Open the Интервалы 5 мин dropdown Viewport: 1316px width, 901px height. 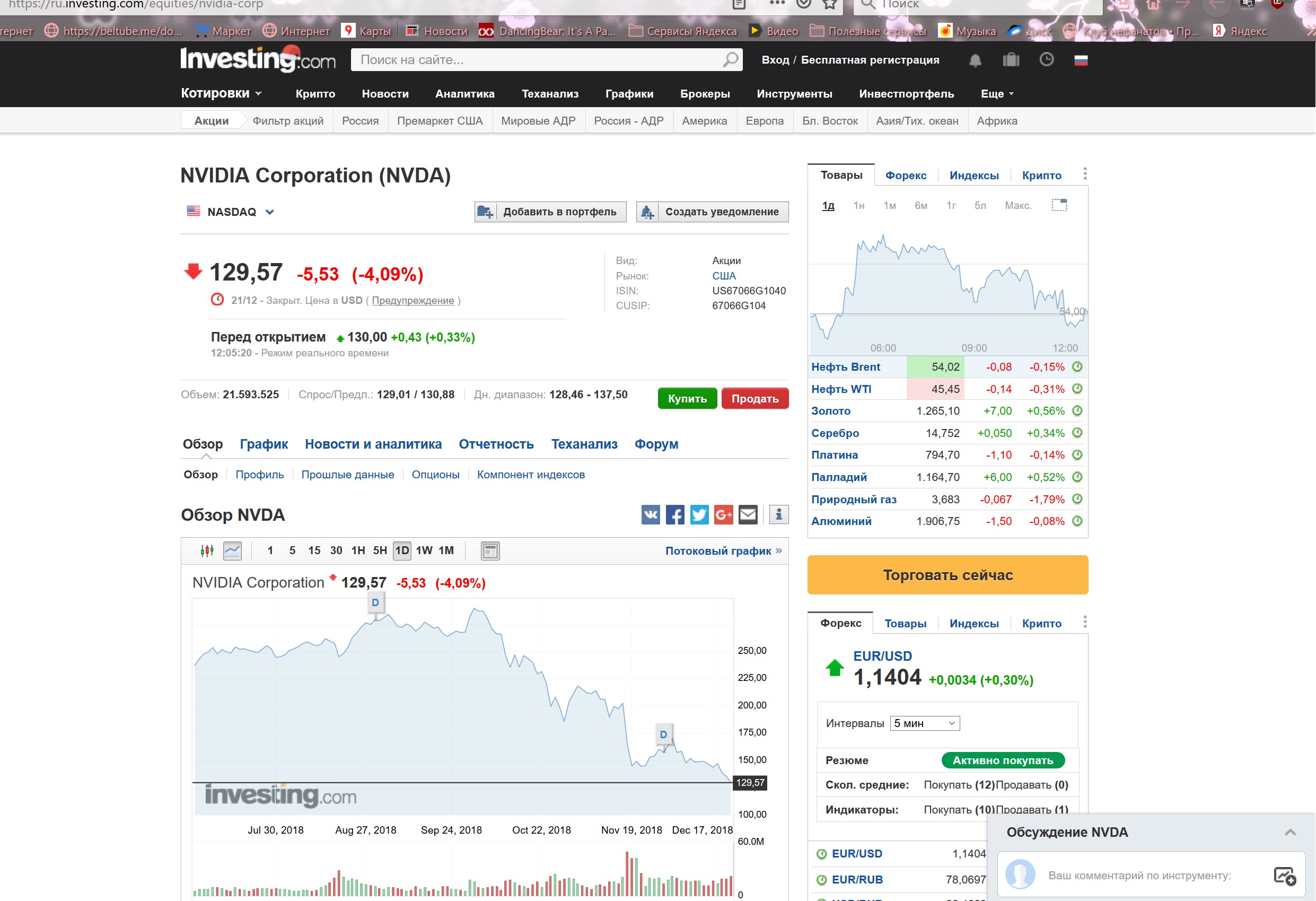pos(924,723)
